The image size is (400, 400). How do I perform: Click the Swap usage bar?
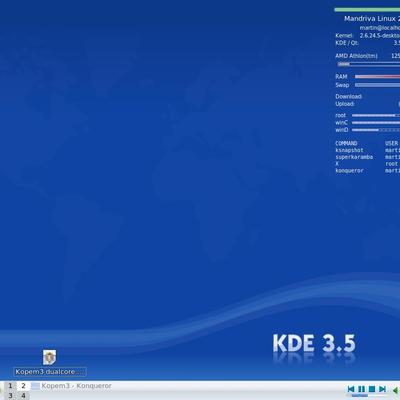[x=377, y=85]
